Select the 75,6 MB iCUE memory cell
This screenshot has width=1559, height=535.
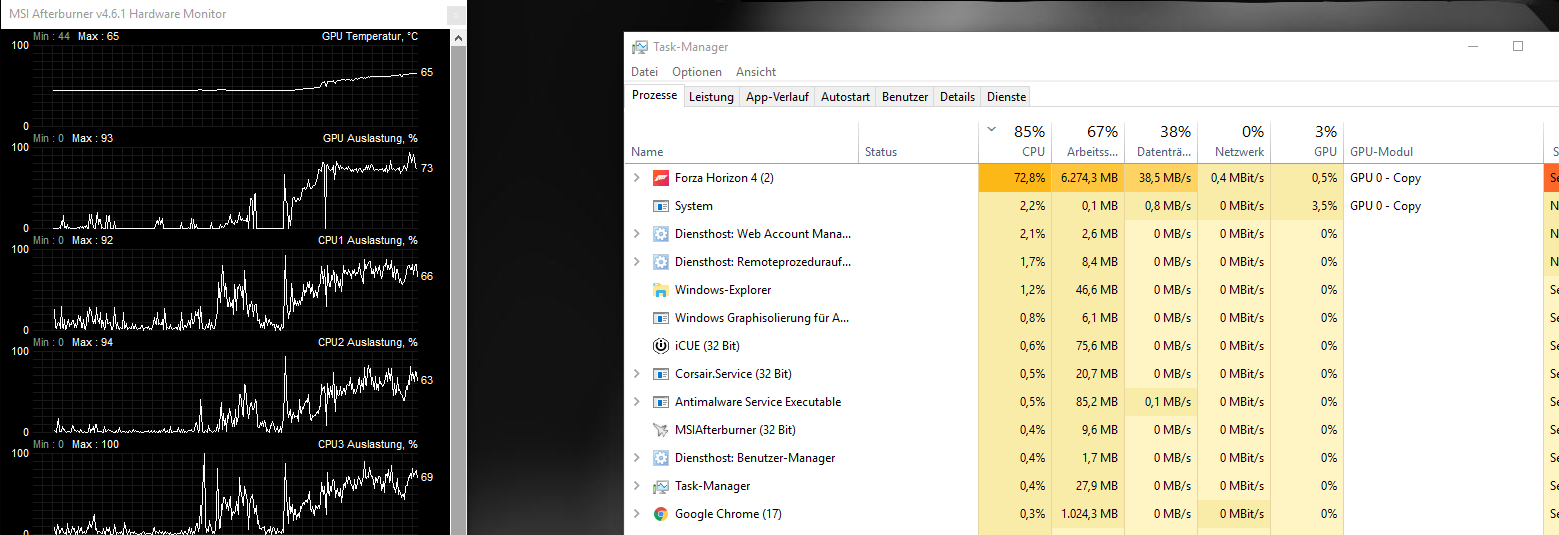1088,346
